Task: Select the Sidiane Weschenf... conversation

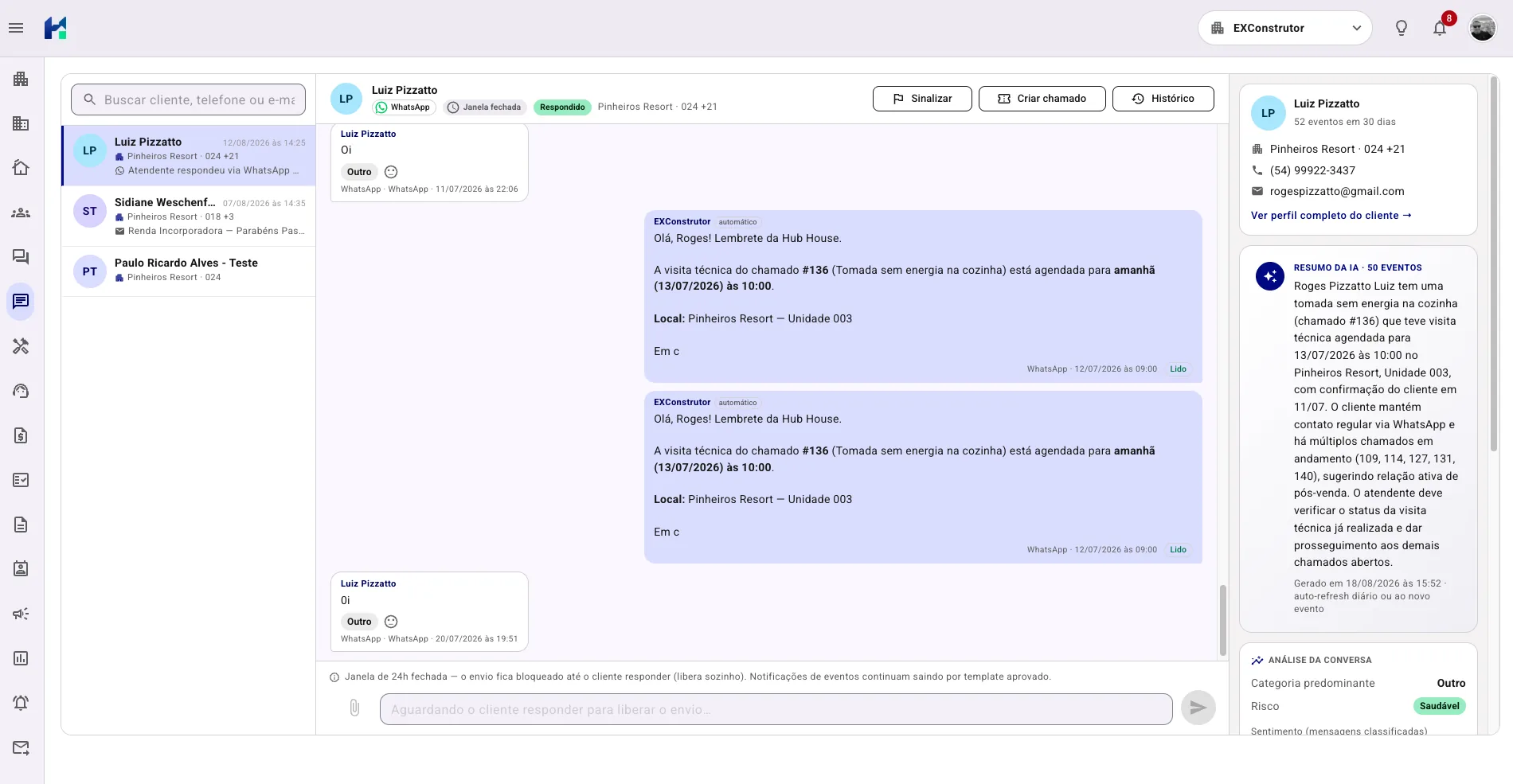Action: [189, 216]
